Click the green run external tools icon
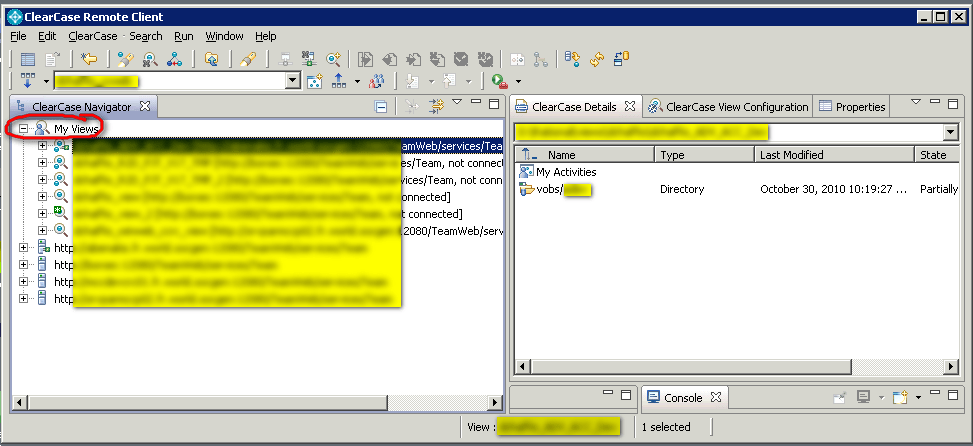 (x=500, y=81)
